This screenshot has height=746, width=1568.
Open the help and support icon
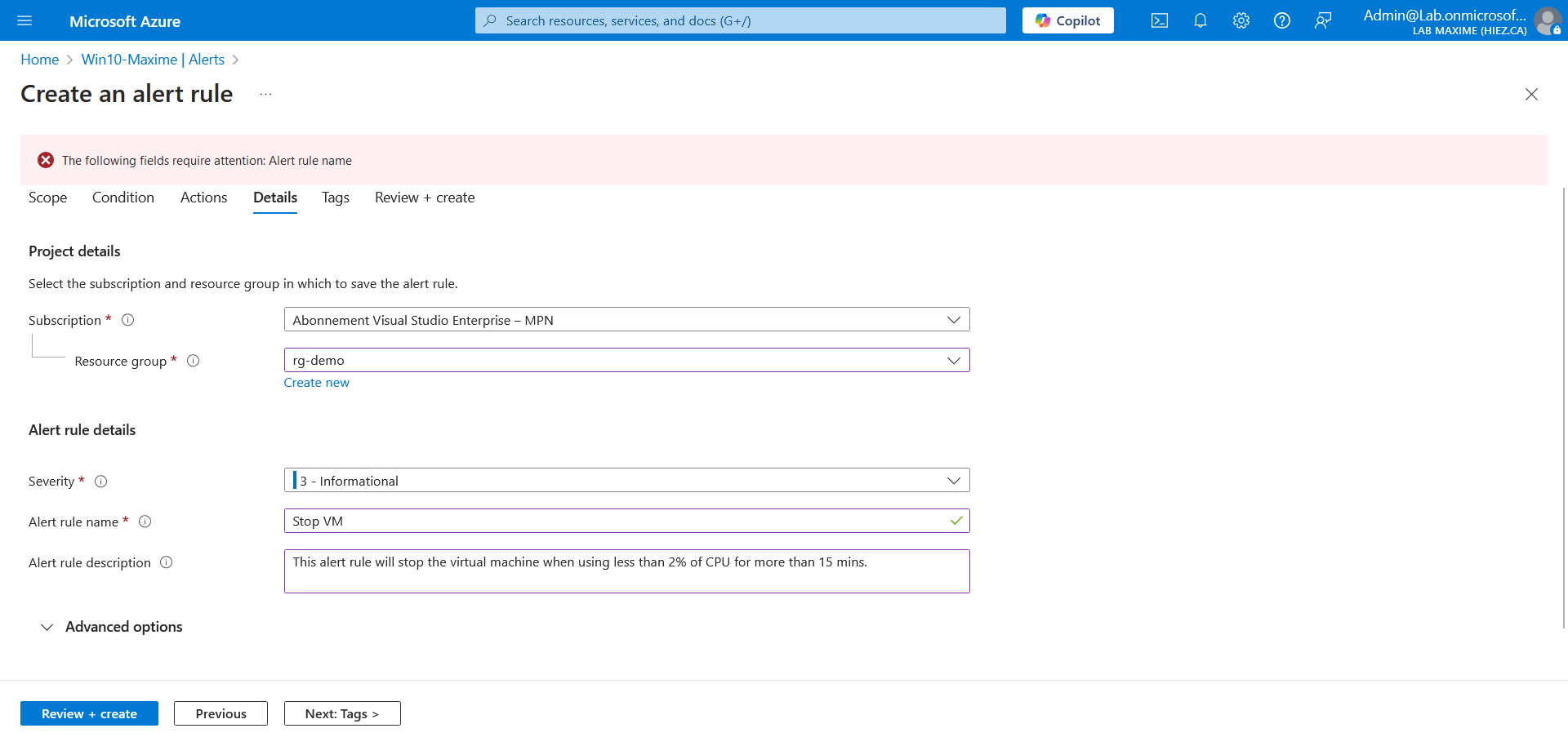click(x=1281, y=20)
